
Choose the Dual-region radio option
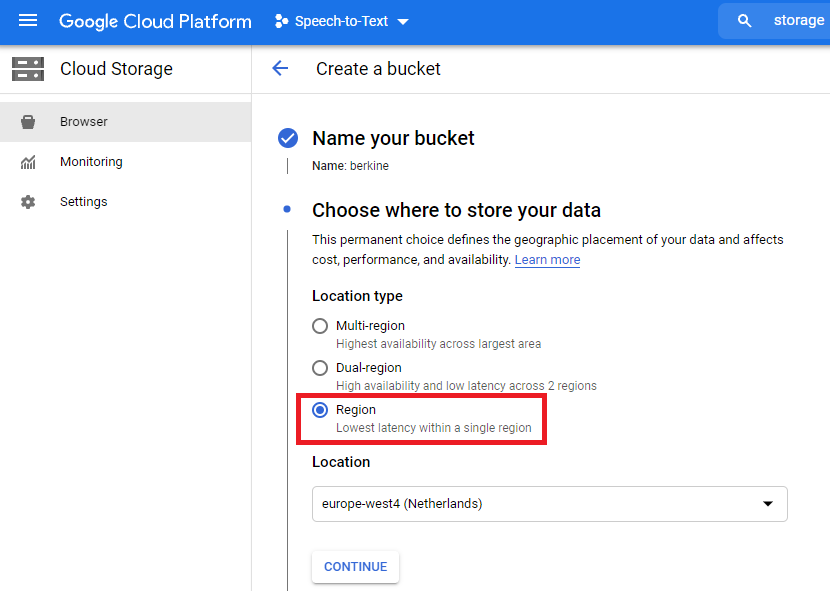tap(320, 368)
